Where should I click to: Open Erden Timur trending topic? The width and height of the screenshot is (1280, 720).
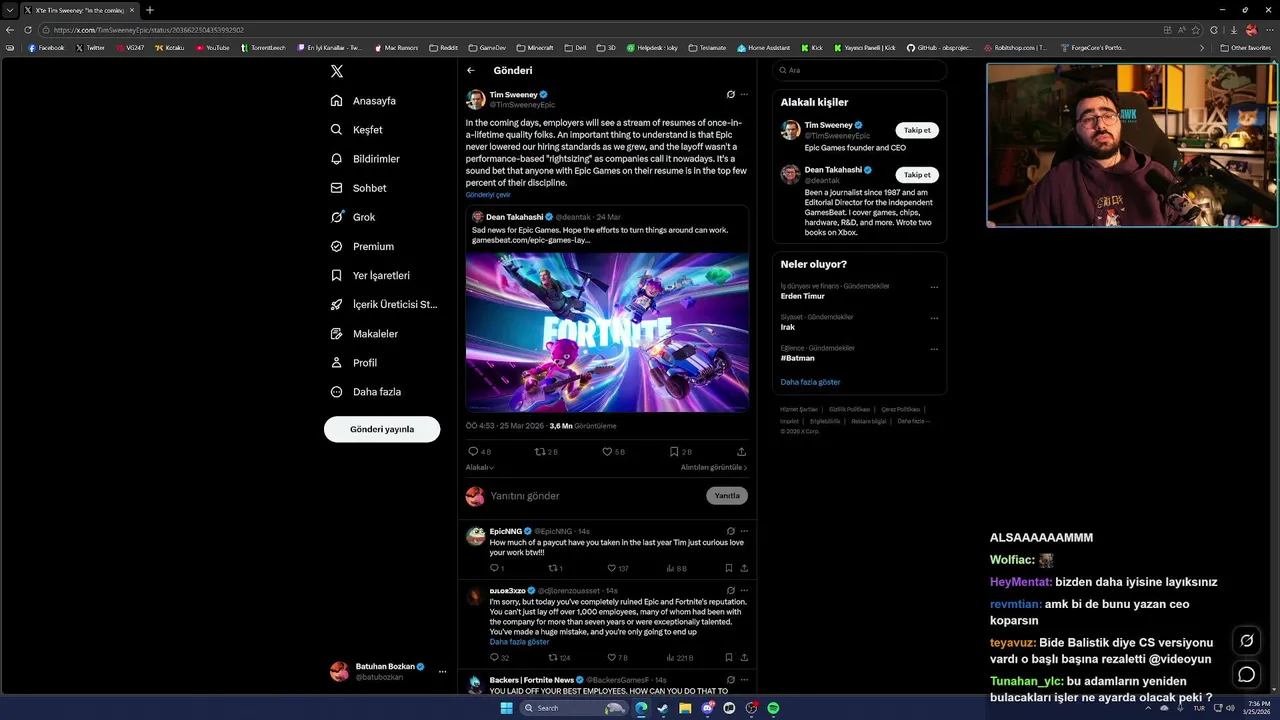[x=803, y=296]
